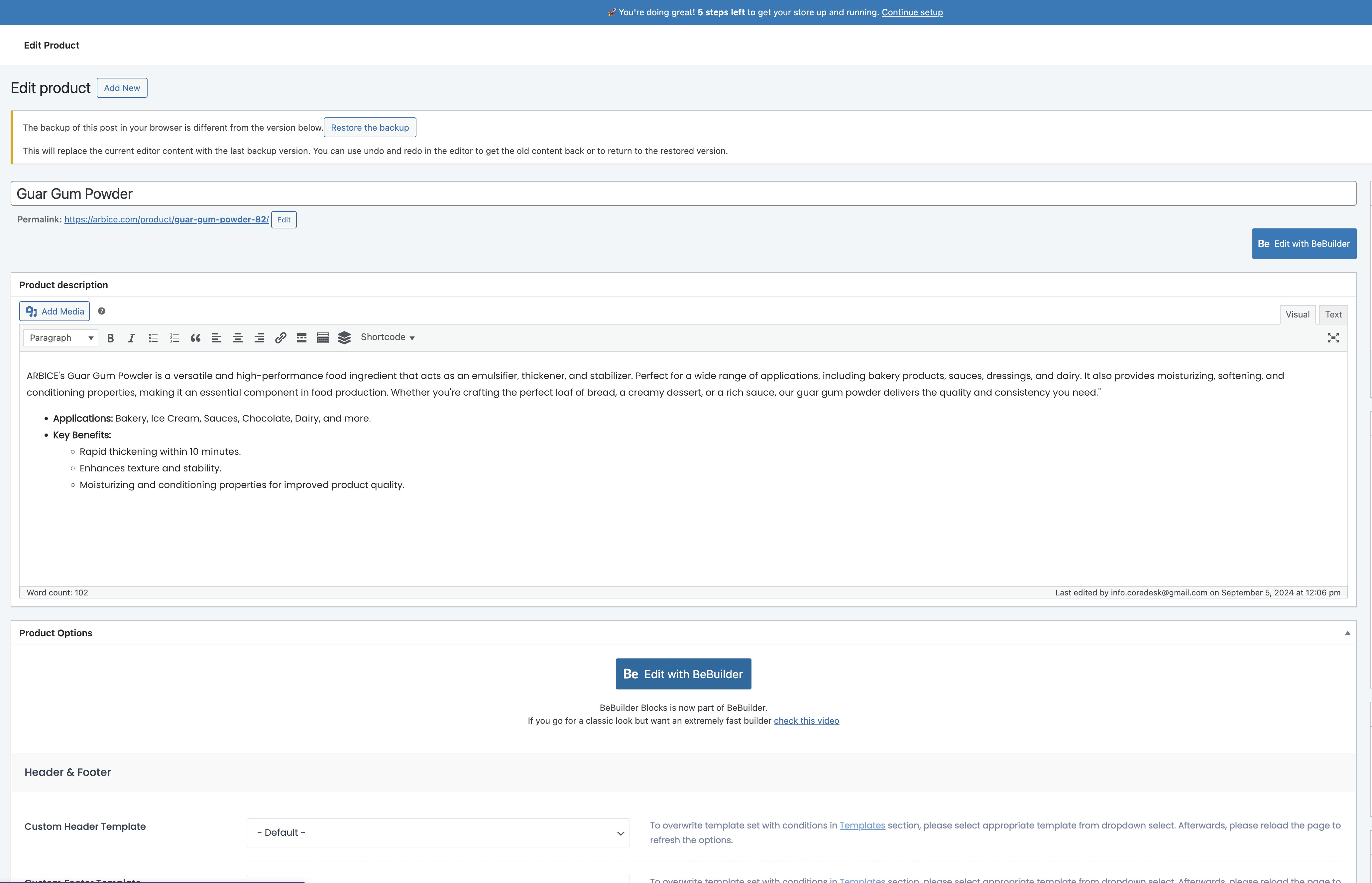Open the Continue setup link
Screen dimensions: 1372x883
[x=912, y=12]
